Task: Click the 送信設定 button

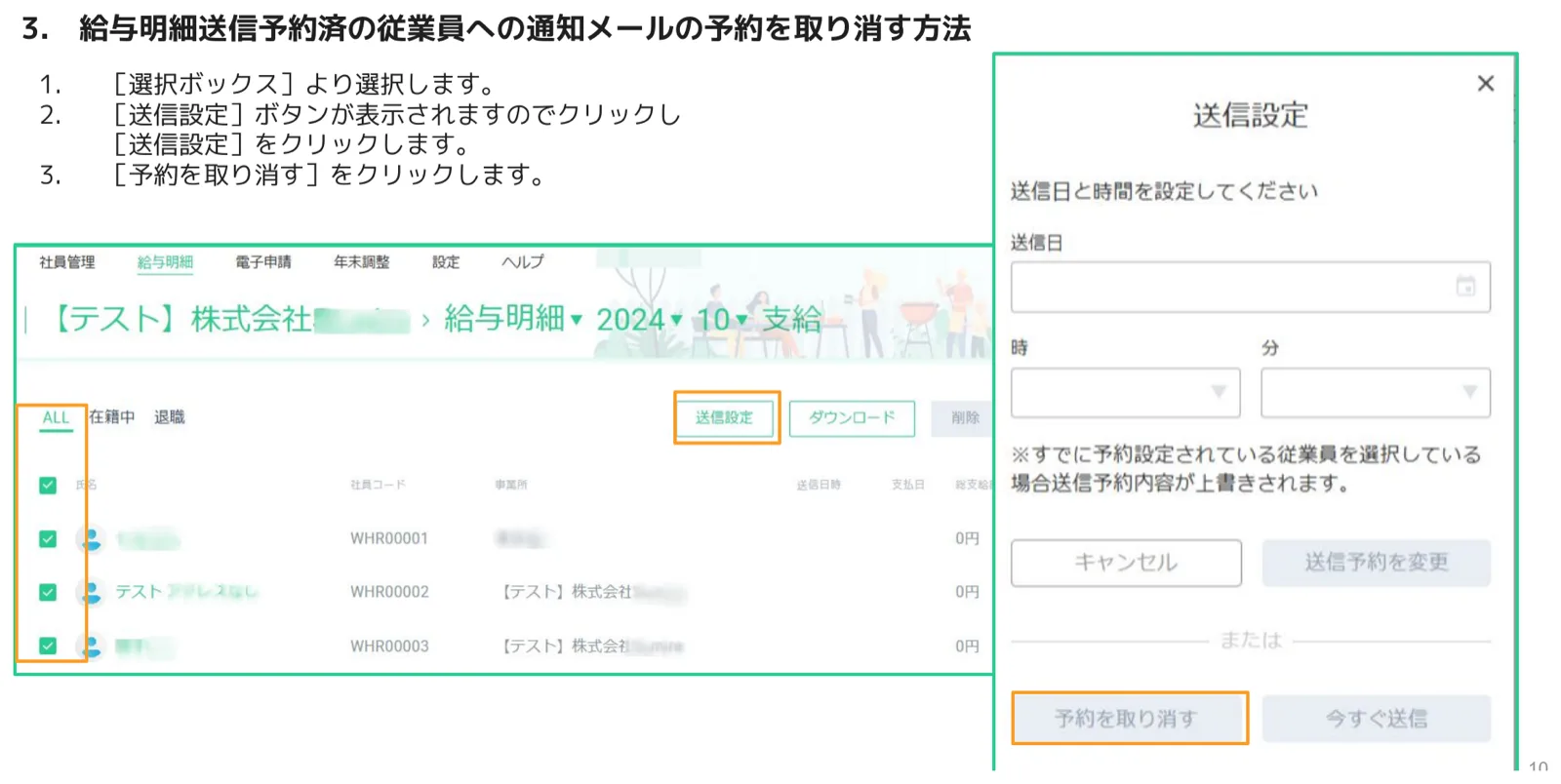Action: click(725, 418)
